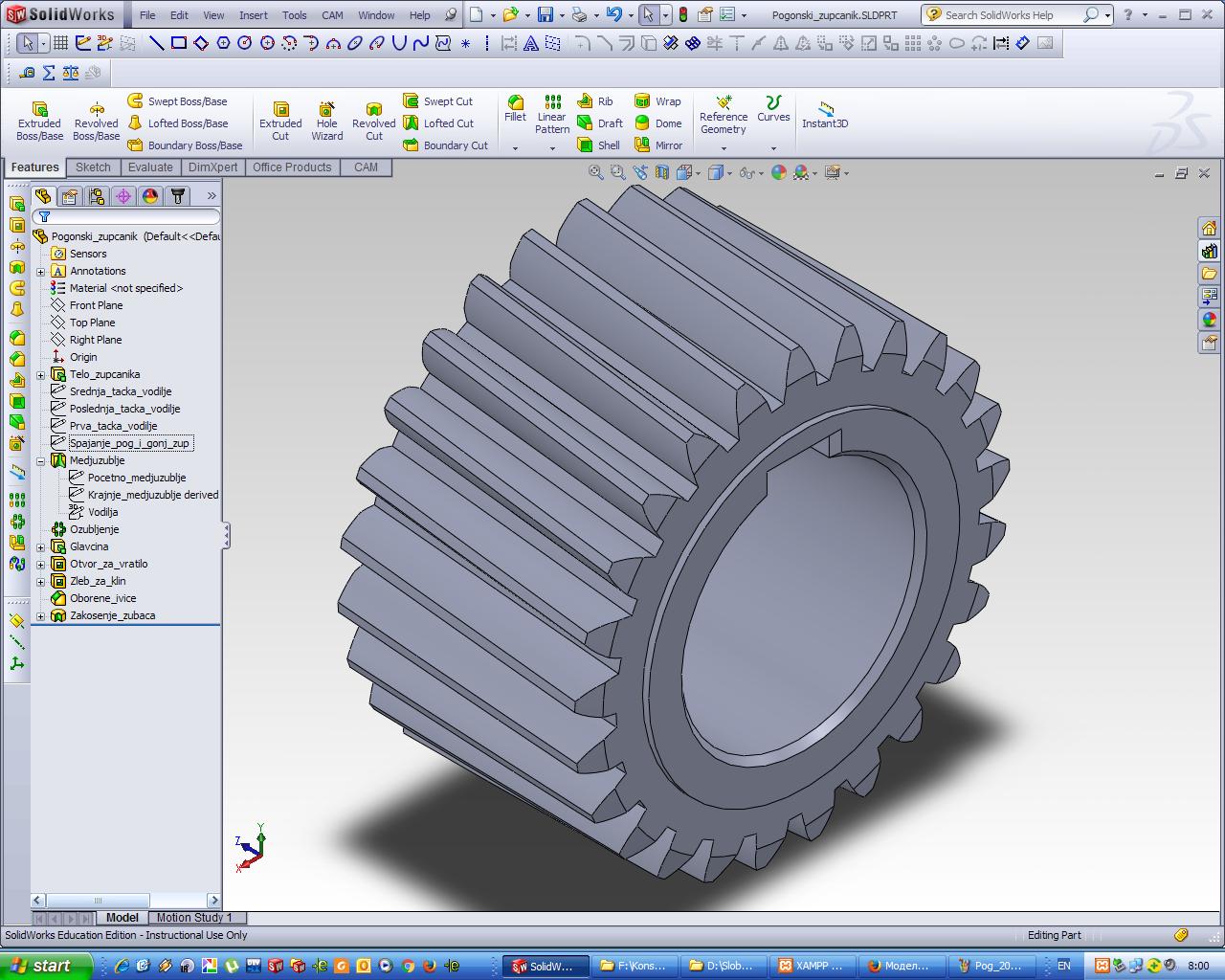The image size is (1225, 980).
Task: Click the Save icon in the toolbar
Action: pos(545,14)
